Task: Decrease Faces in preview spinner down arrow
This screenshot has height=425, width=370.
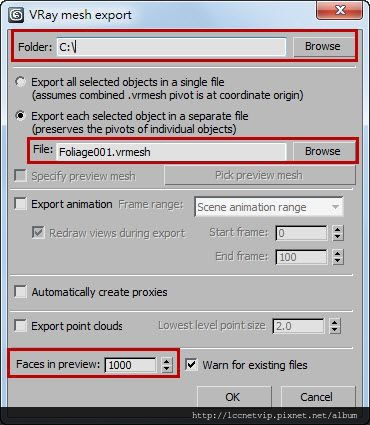Action: [167, 369]
